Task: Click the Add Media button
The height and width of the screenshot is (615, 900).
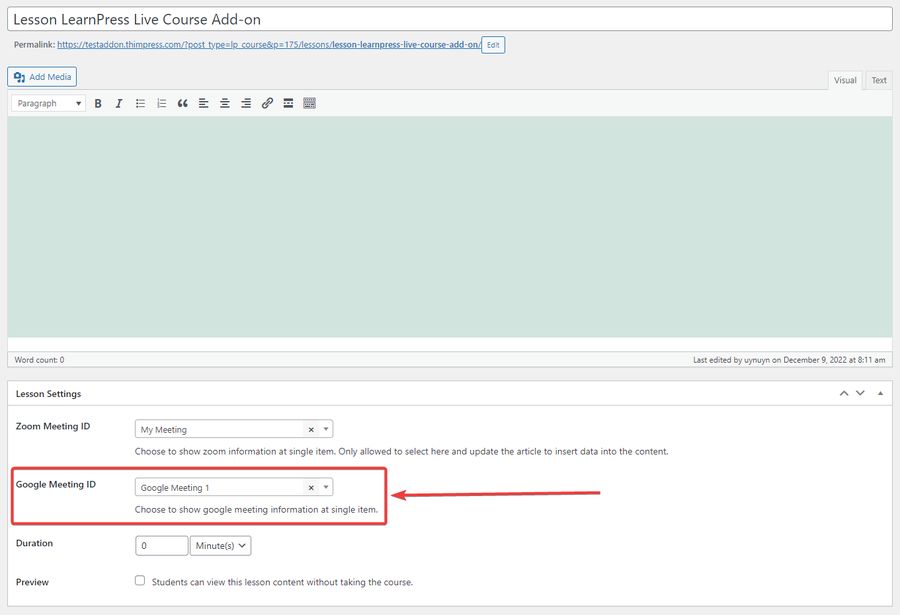Action: click(42, 77)
